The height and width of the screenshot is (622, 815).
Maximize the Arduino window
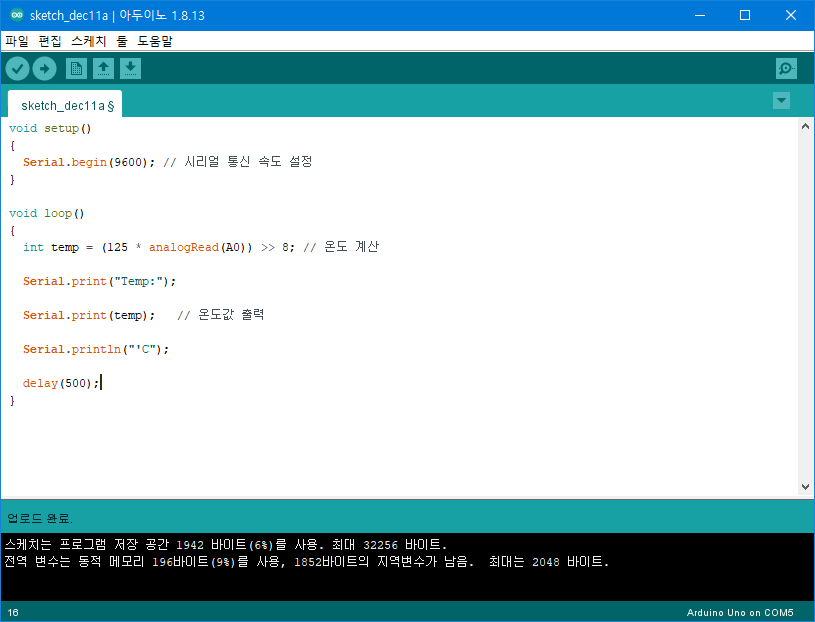[745, 15]
